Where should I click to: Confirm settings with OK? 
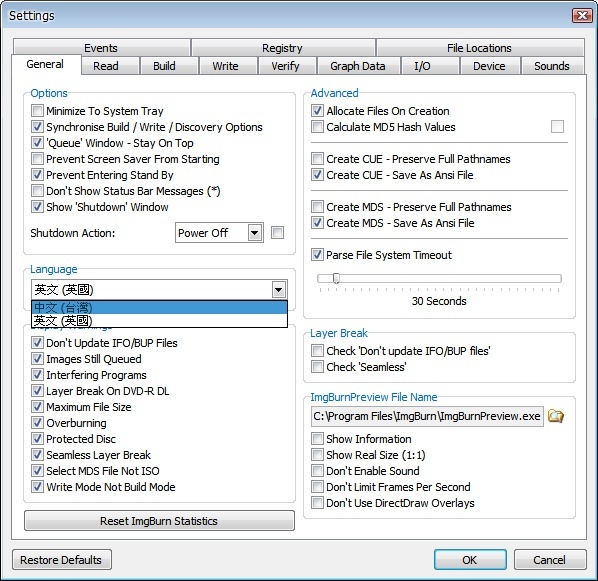pyautogui.click(x=470, y=560)
